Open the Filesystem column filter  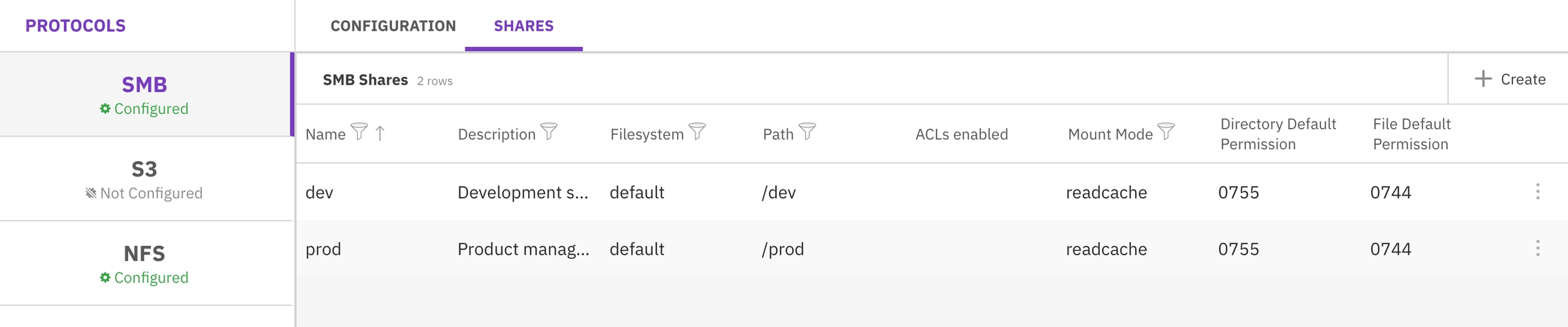point(698,131)
